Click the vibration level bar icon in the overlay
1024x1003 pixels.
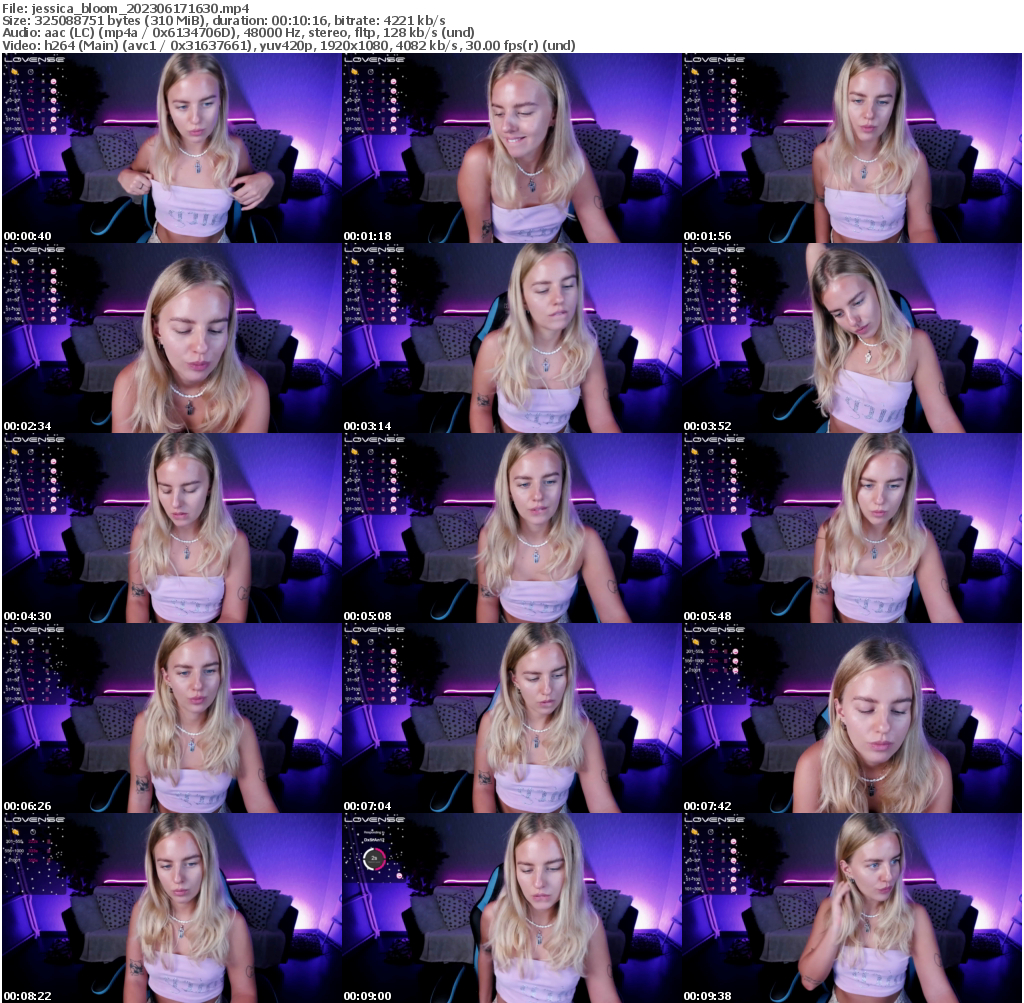point(43,81)
